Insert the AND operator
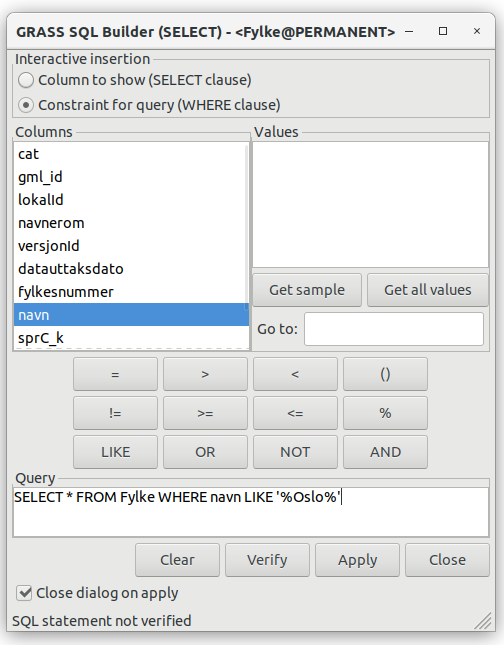Image resolution: width=504 pixels, height=645 pixels. click(386, 452)
